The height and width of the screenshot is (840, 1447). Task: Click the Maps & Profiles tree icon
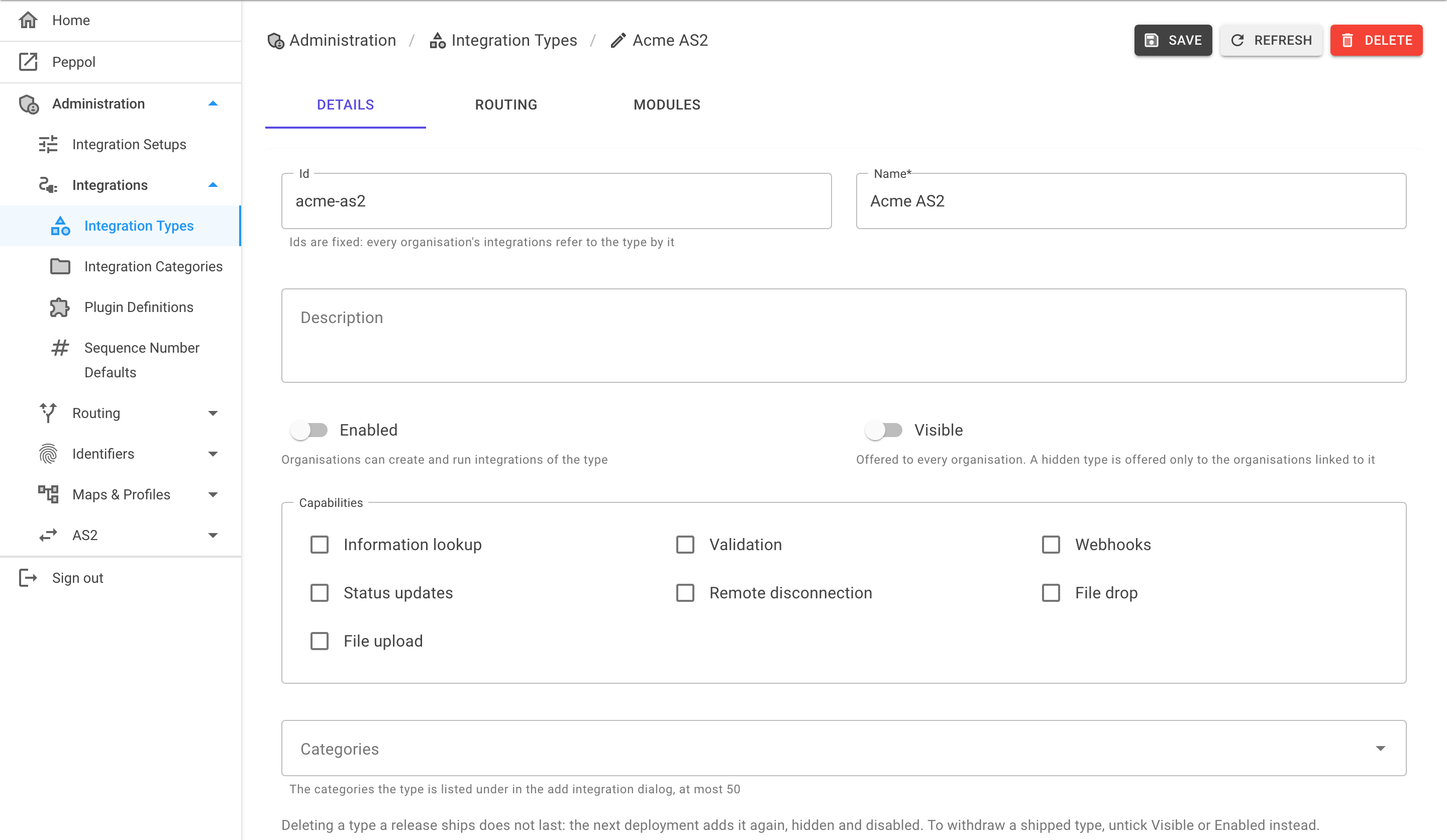tap(48, 494)
